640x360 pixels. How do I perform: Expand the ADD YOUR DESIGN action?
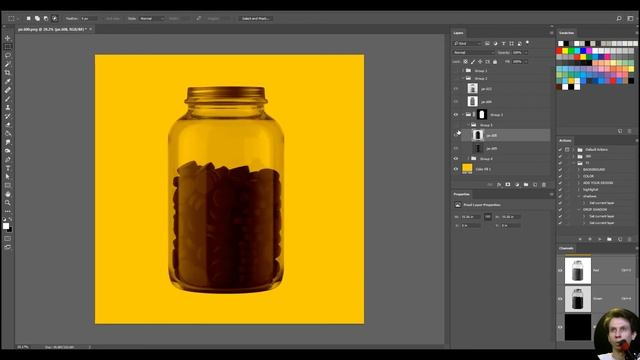pyautogui.click(x=579, y=183)
